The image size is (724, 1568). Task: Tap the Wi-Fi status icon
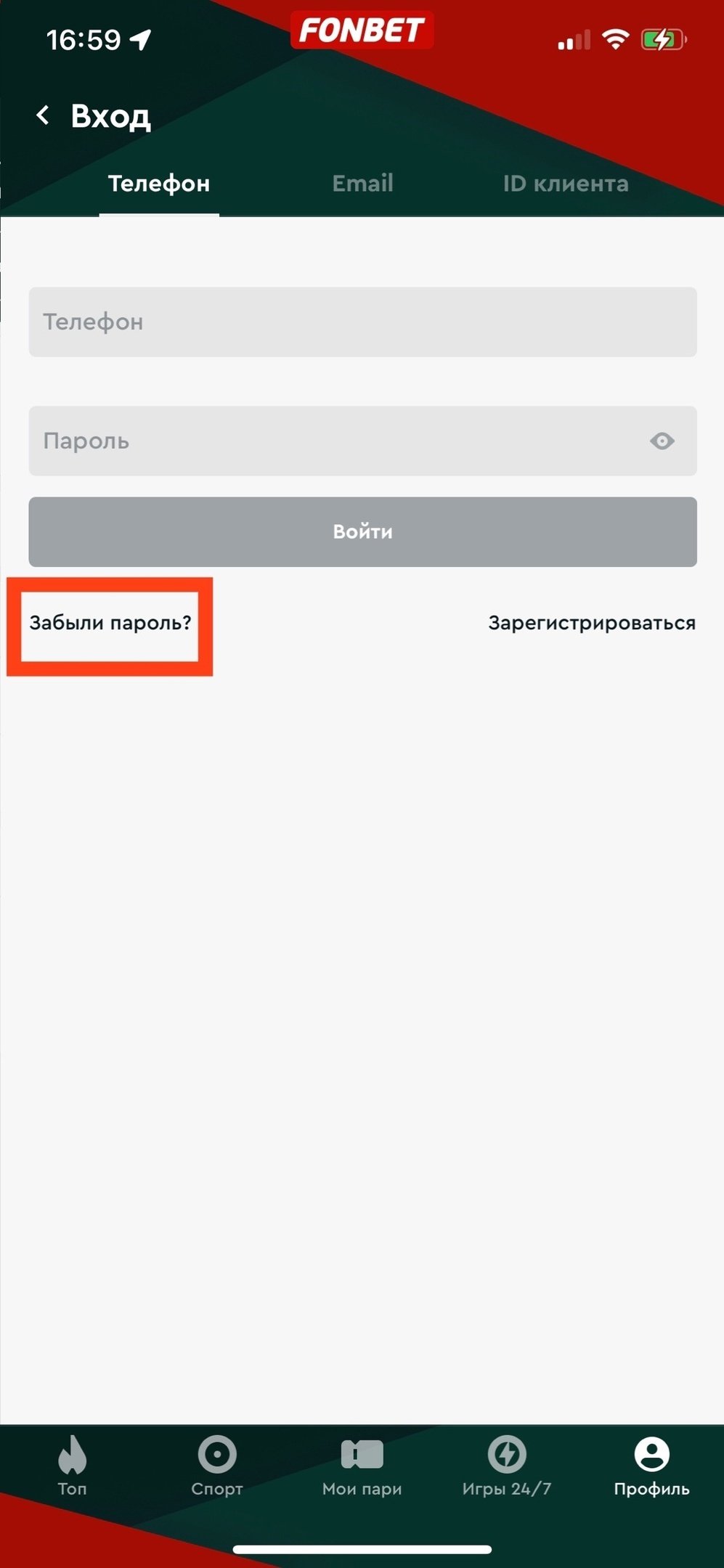[x=616, y=39]
